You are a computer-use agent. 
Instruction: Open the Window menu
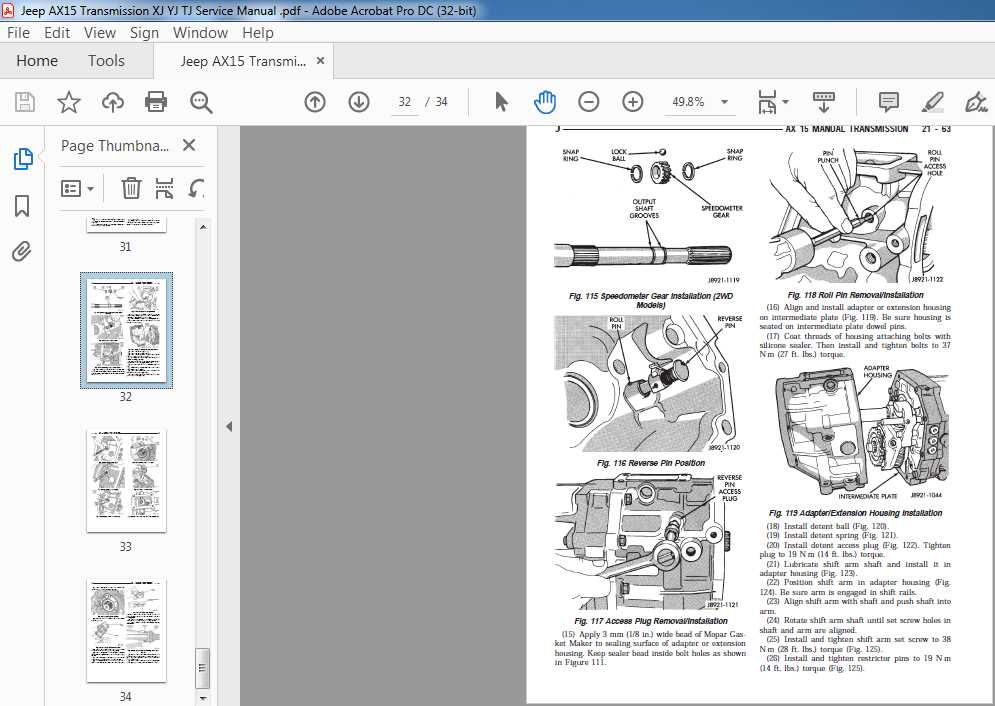tap(200, 33)
